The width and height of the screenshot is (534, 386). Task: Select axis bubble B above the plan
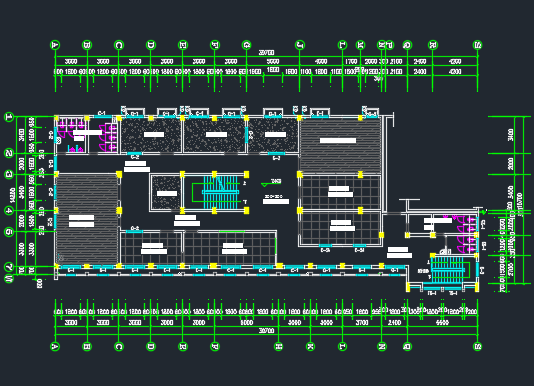pos(87,45)
